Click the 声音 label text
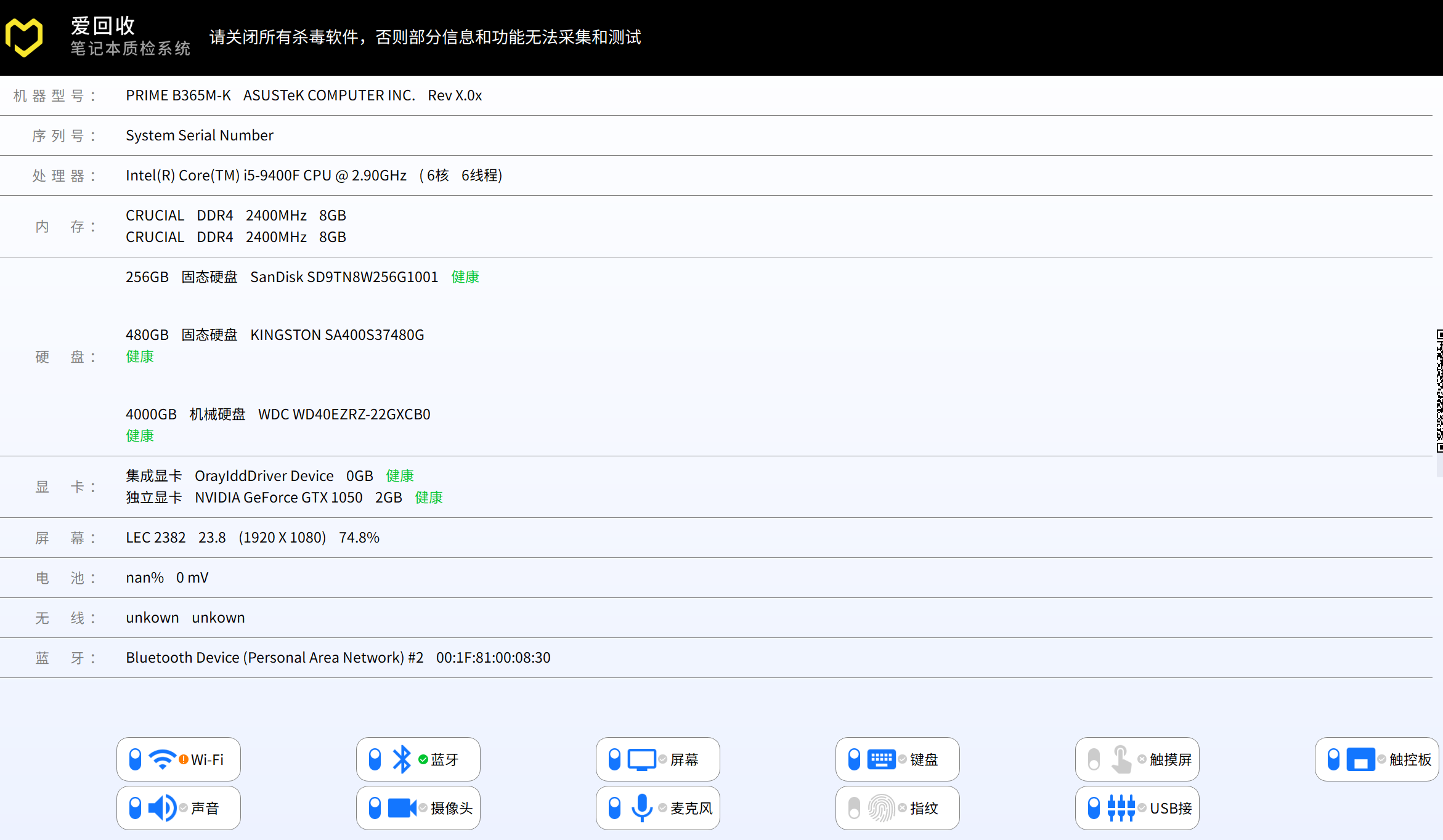1443x840 pixels. click(205, 808)
